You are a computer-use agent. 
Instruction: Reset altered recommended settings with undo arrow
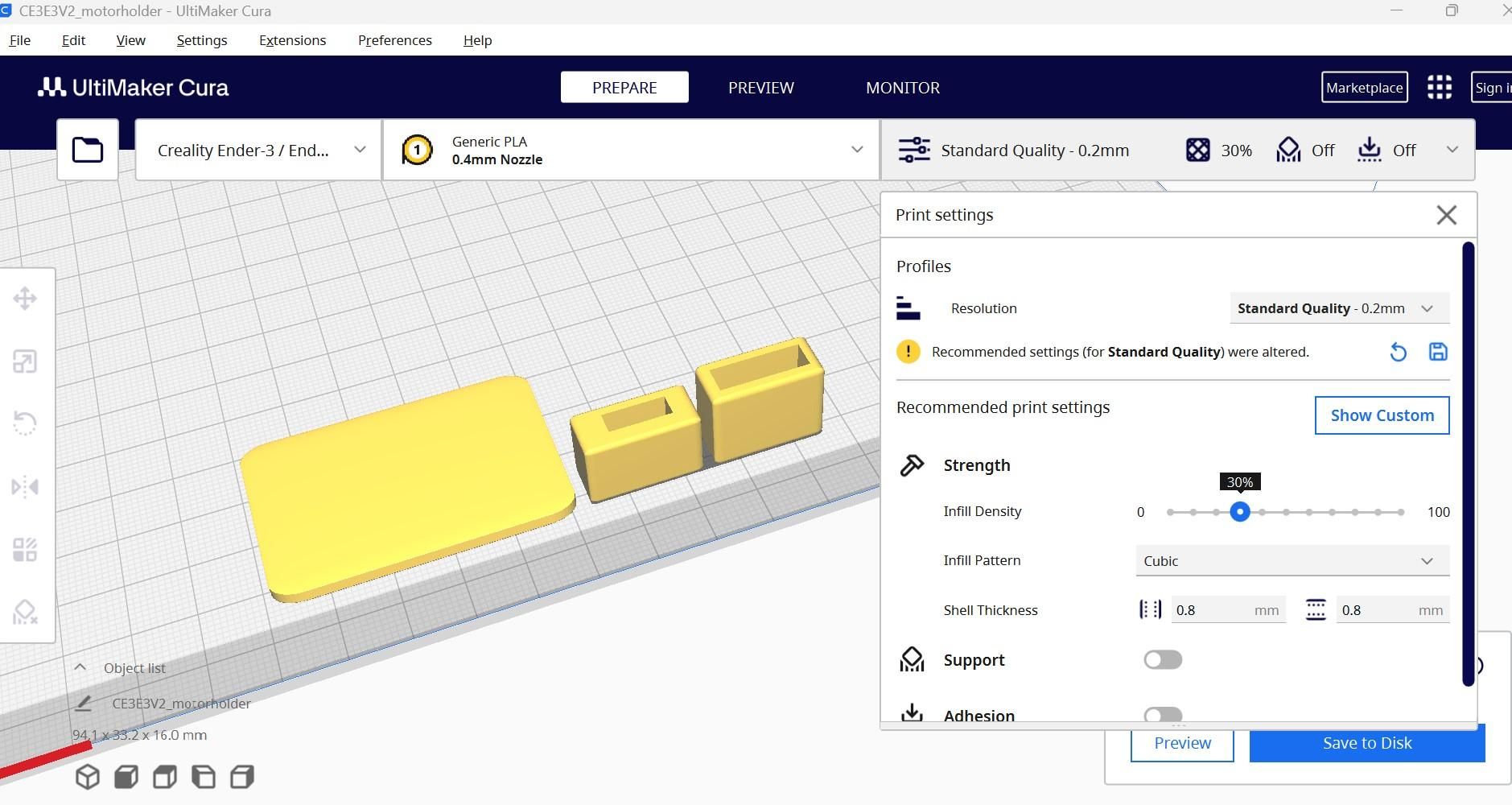pos(1399,352)
